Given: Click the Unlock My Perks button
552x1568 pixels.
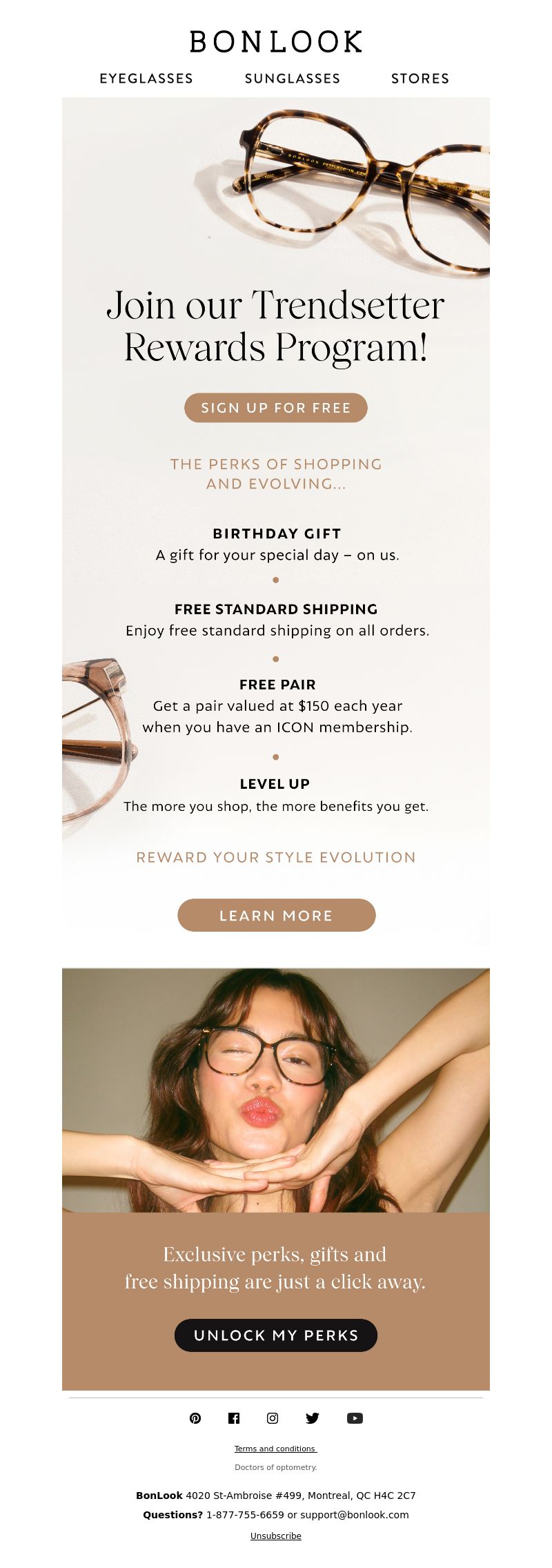Looking at the screenshot, I should point(276,1335).
